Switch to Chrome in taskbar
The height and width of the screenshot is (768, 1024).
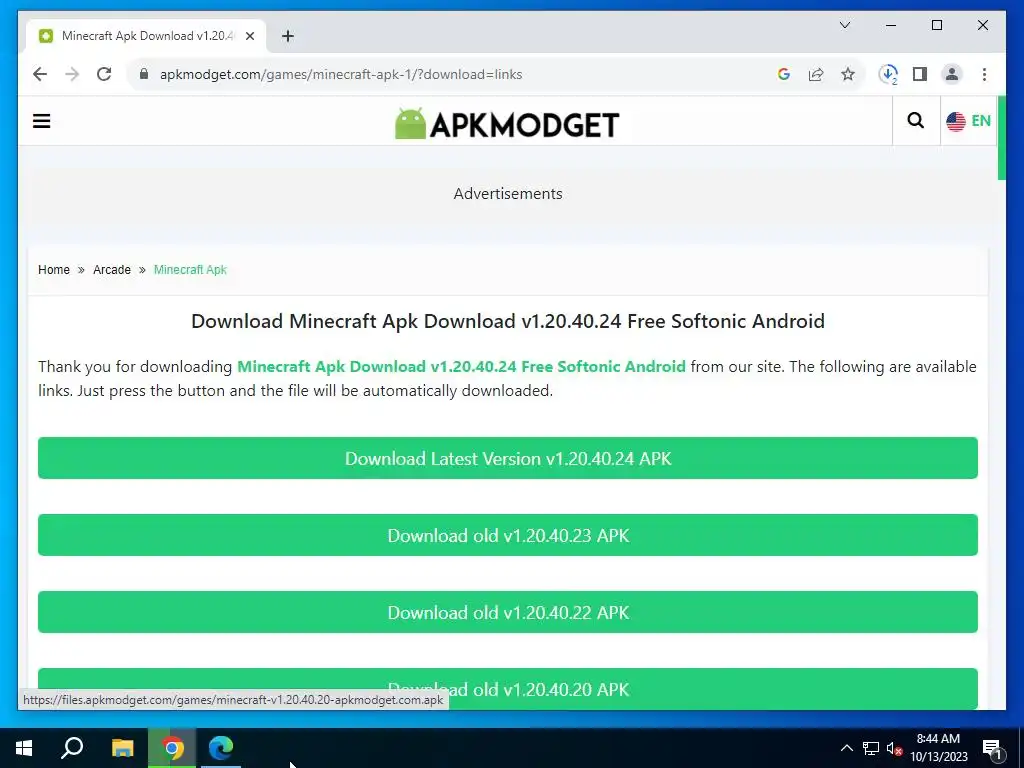pyautogui.click(x=172, y=748)
